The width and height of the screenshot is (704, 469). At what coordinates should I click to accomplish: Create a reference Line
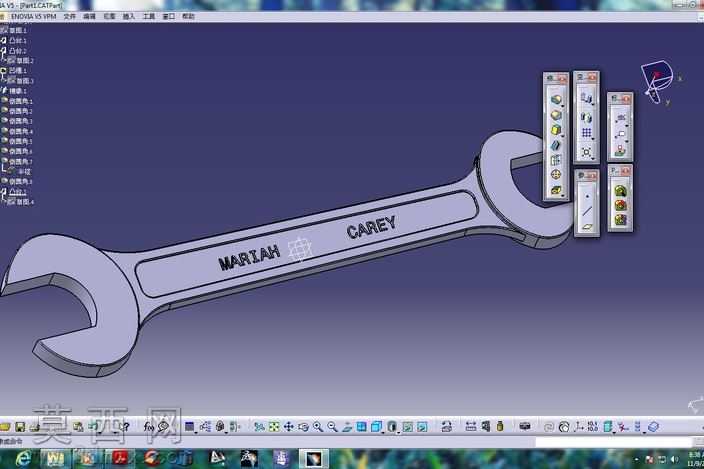587,211
